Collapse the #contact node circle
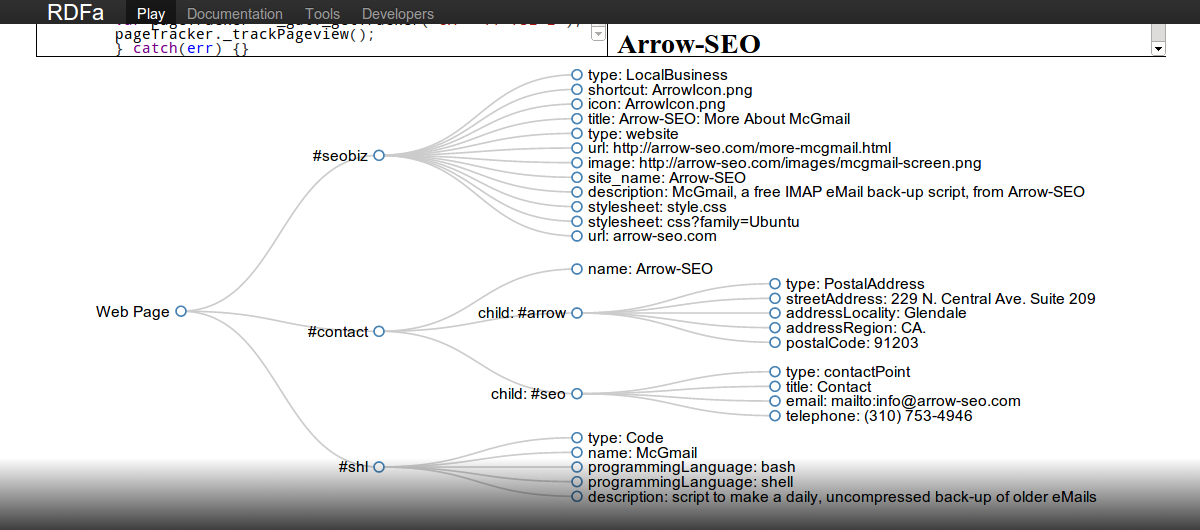This screenshot has width=1200, height=530. [x=379, y=331]
